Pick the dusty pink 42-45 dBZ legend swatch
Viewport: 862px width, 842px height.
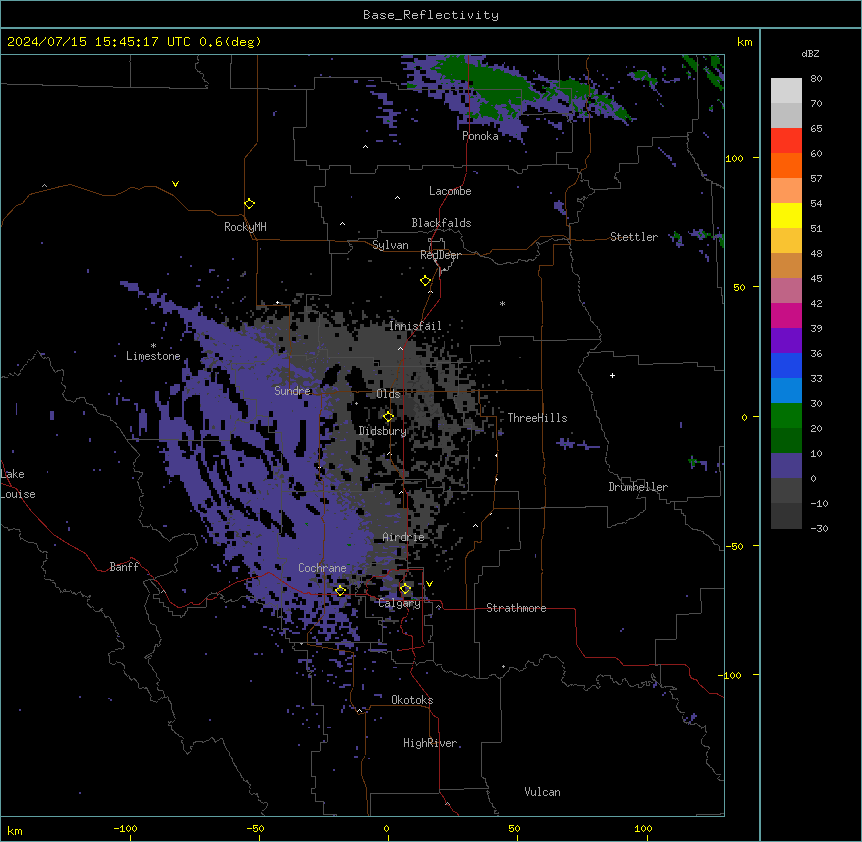[x=786, y=291]
